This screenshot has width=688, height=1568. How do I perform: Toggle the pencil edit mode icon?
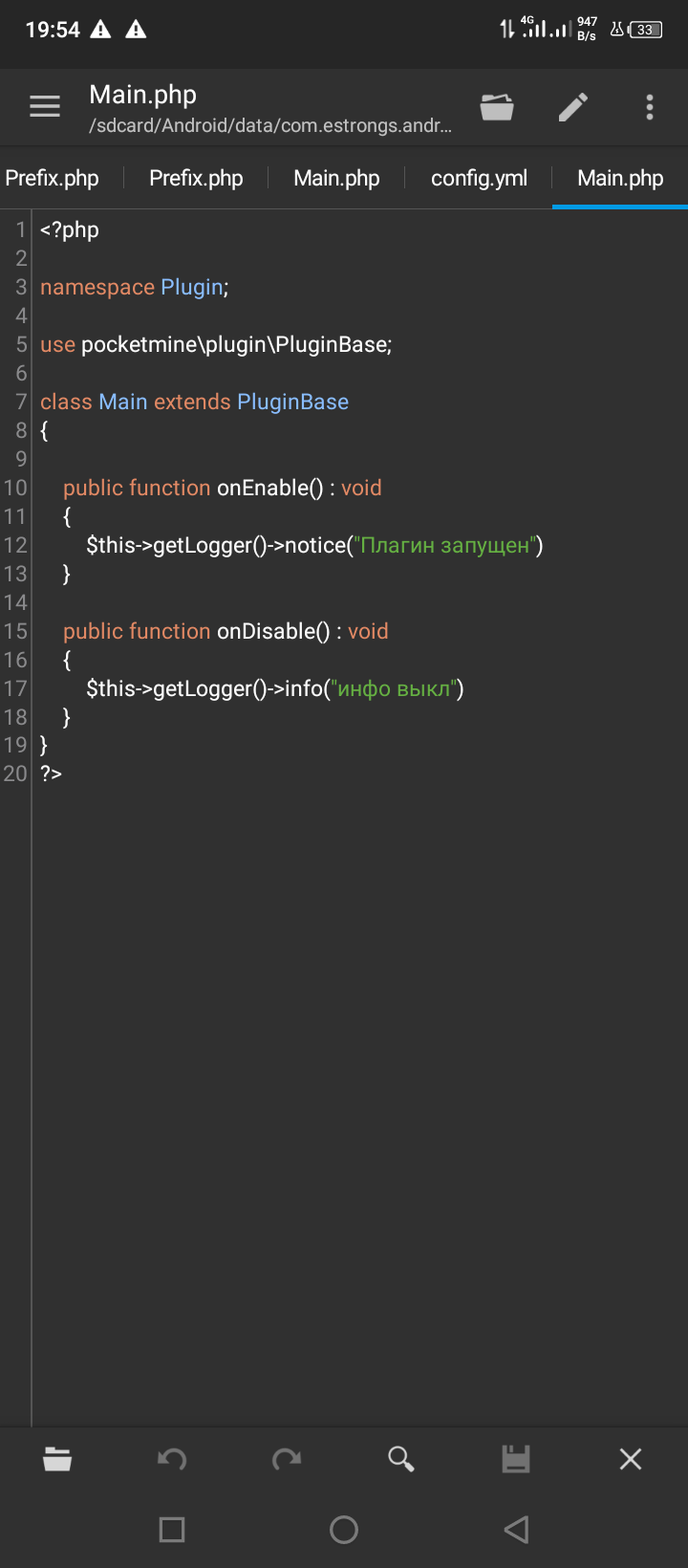573,107
